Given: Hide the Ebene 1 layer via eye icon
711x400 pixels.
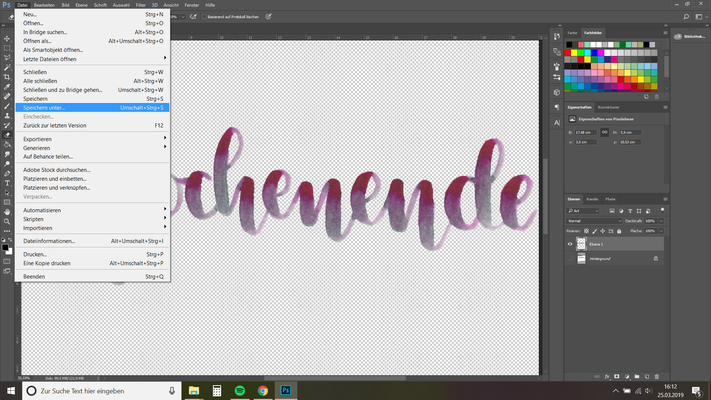Looking at the screenshot, I should (x=570, y=243).
